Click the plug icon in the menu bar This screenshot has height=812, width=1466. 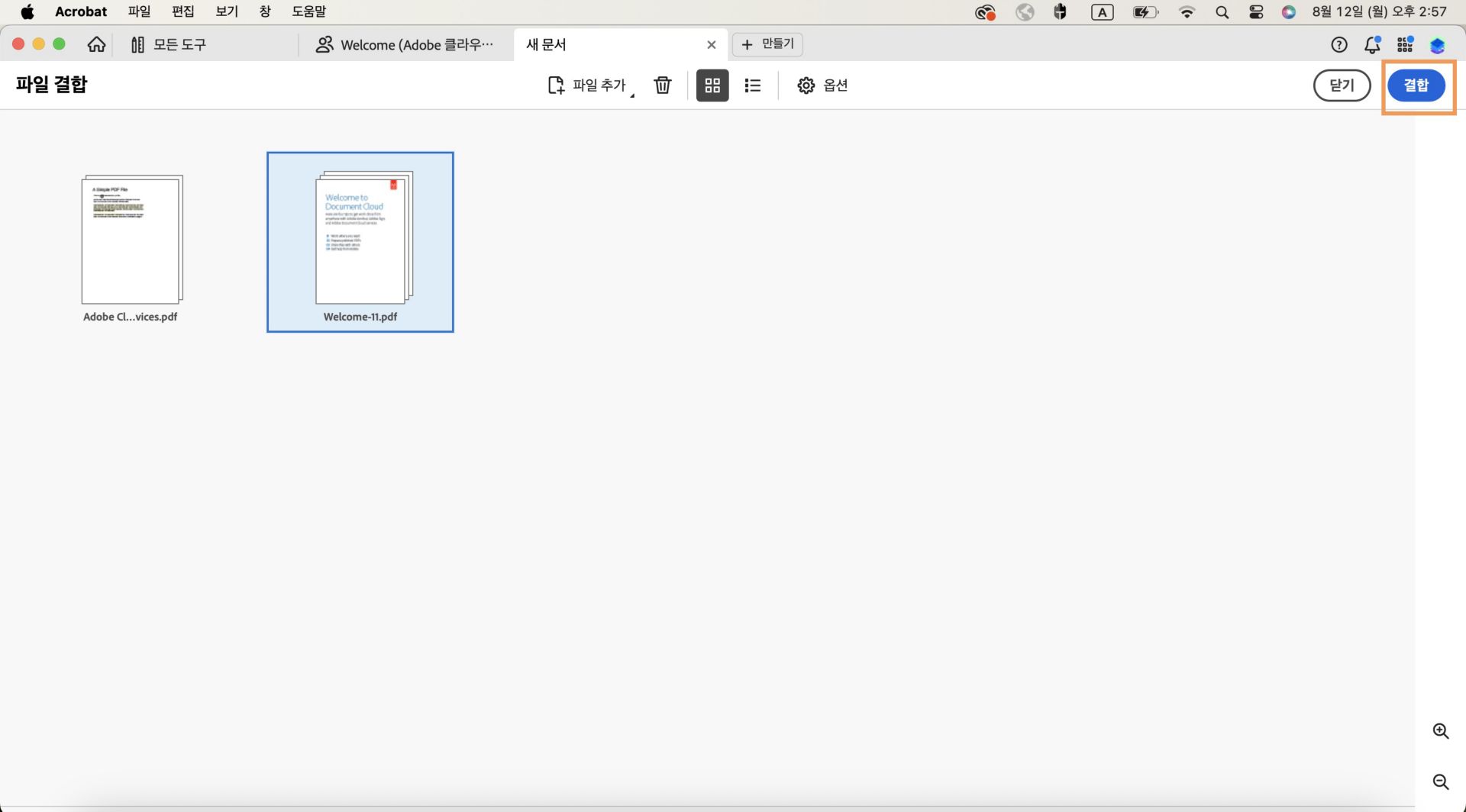[1060, 12]
